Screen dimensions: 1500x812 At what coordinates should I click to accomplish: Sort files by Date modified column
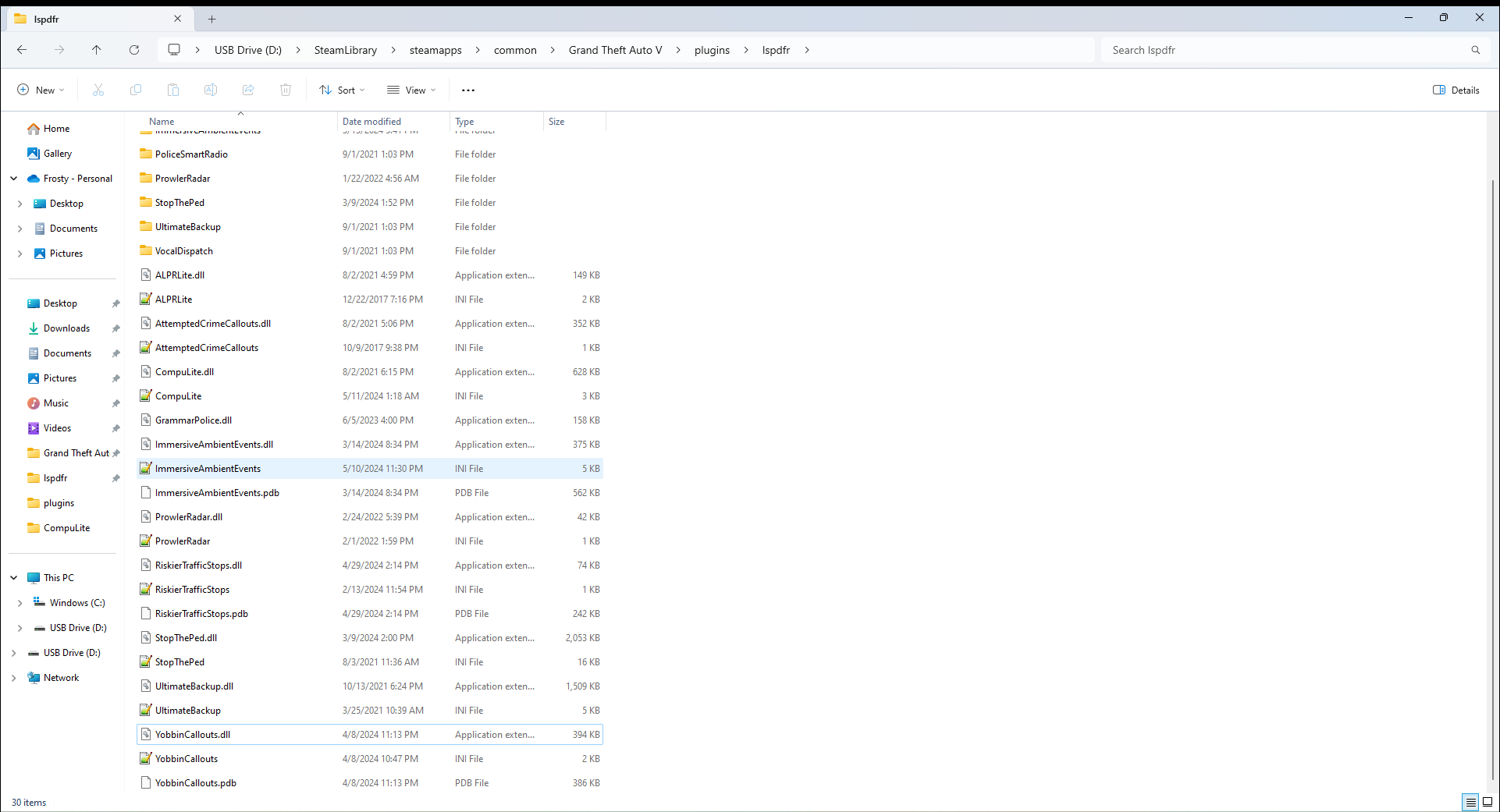click(371, 122)
